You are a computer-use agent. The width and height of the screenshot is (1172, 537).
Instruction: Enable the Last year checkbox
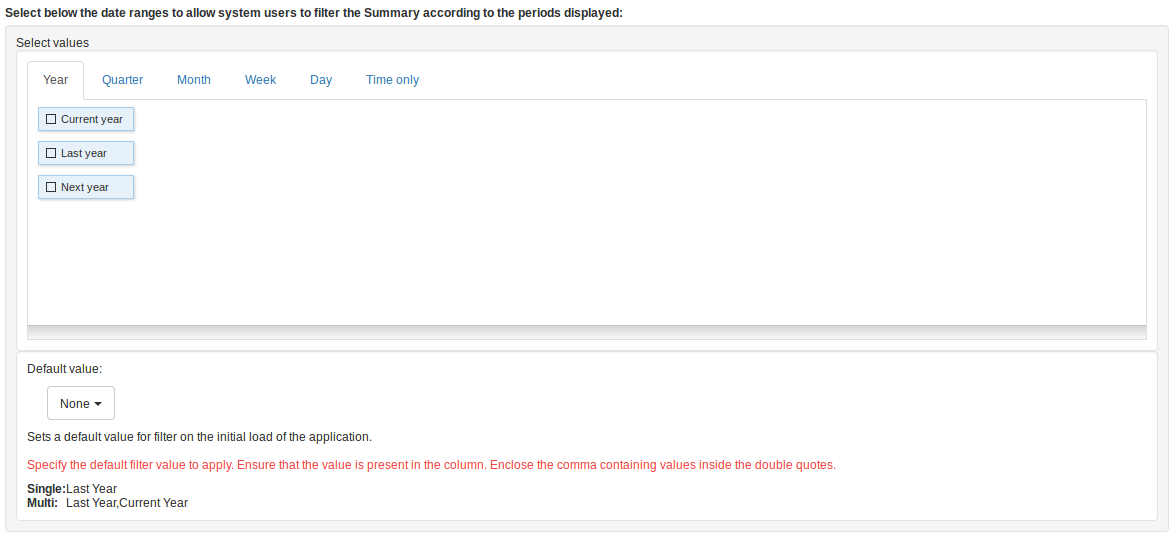[51, 153]
